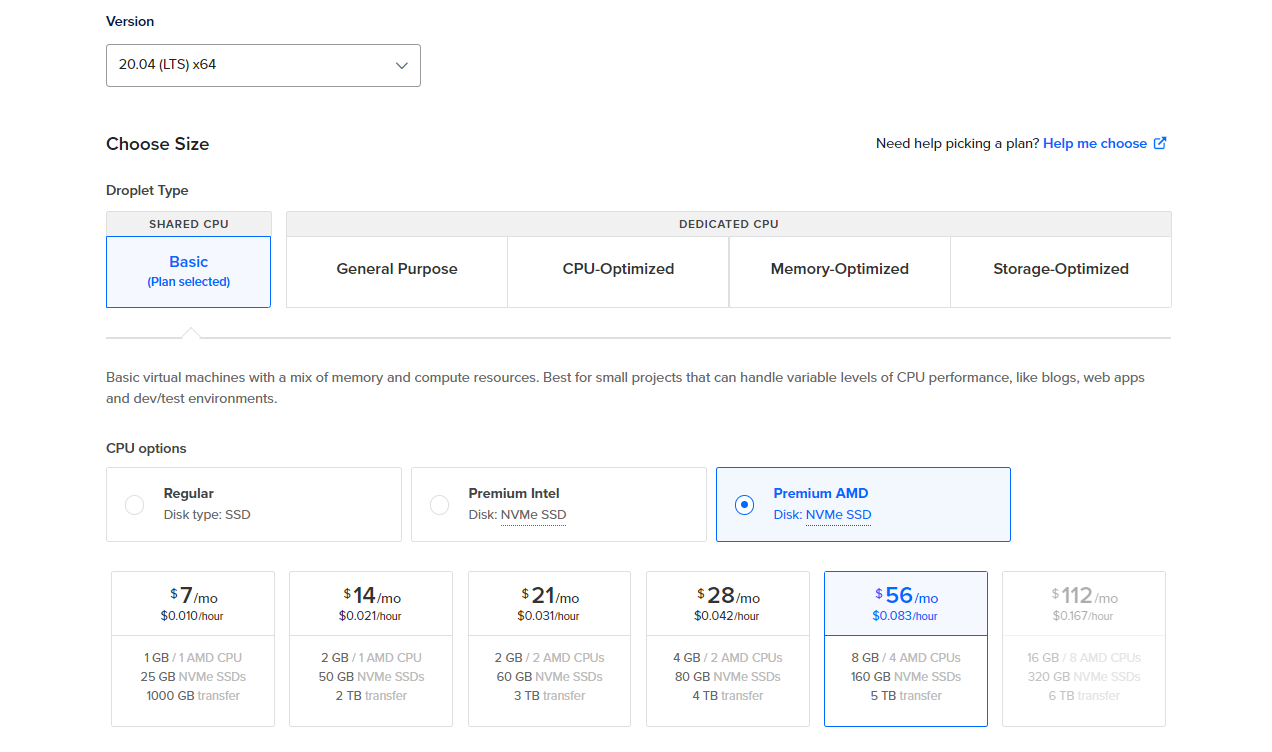Click the Droplet Type label
This screenshot has height=752, width=1272.
tap(147, 190)
